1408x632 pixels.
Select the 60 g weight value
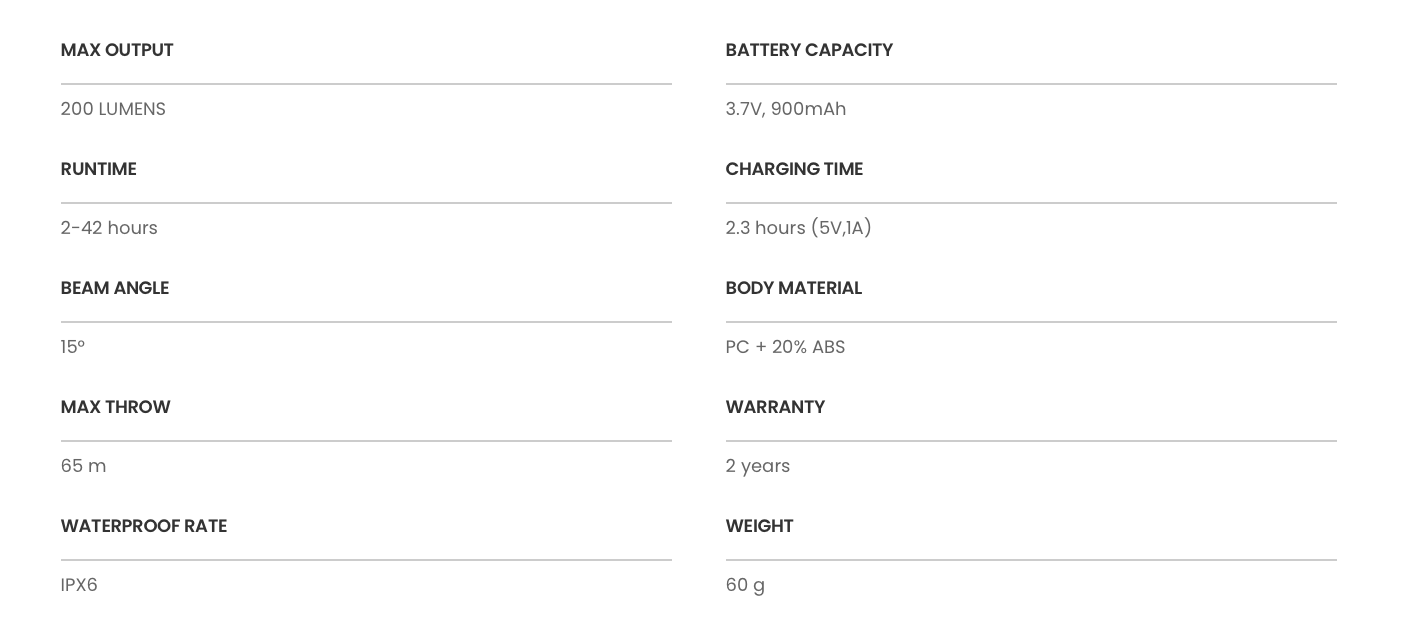[x=745, y=585]
